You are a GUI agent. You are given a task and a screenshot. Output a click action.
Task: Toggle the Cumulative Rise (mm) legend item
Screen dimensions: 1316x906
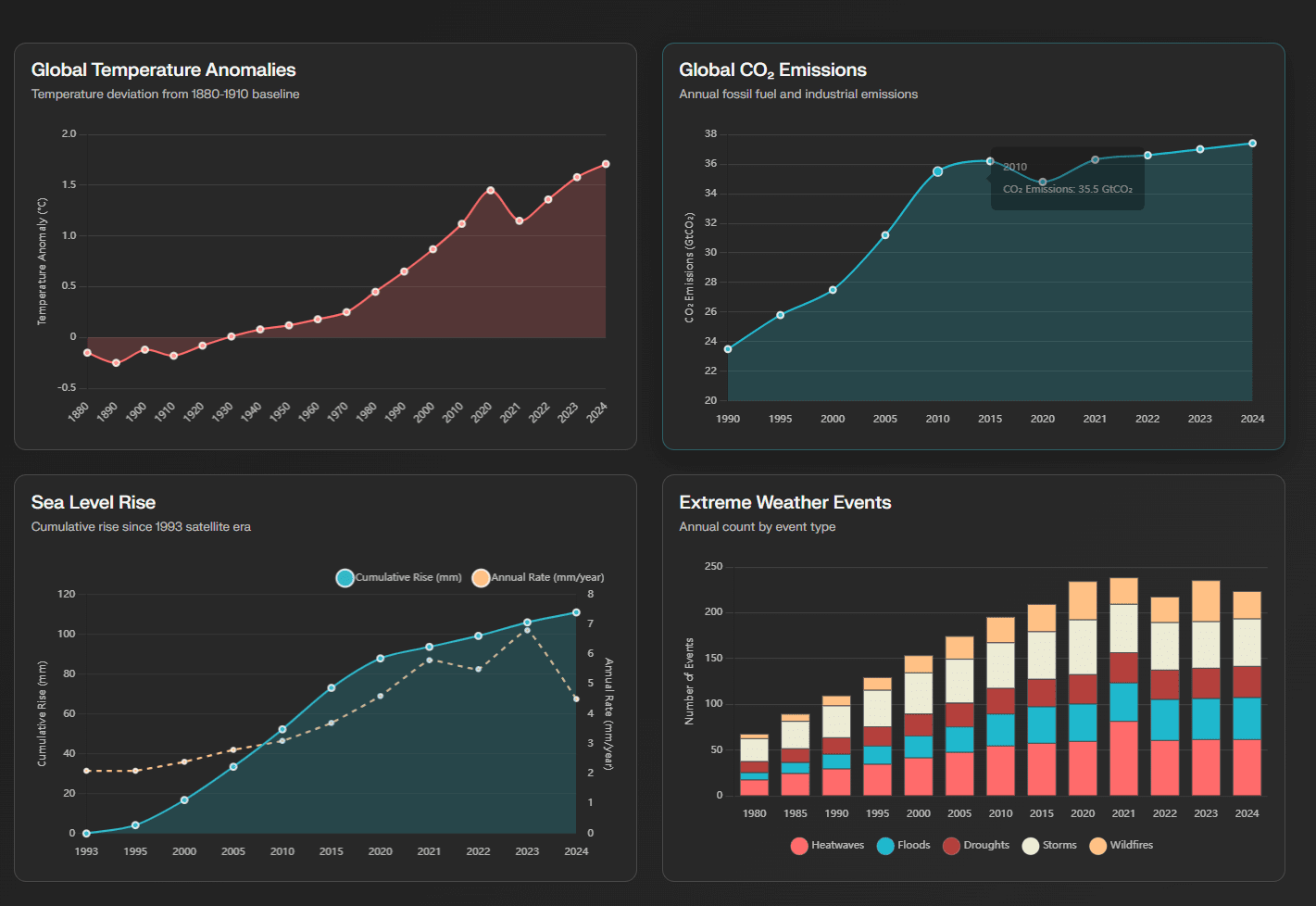(399, 578)
